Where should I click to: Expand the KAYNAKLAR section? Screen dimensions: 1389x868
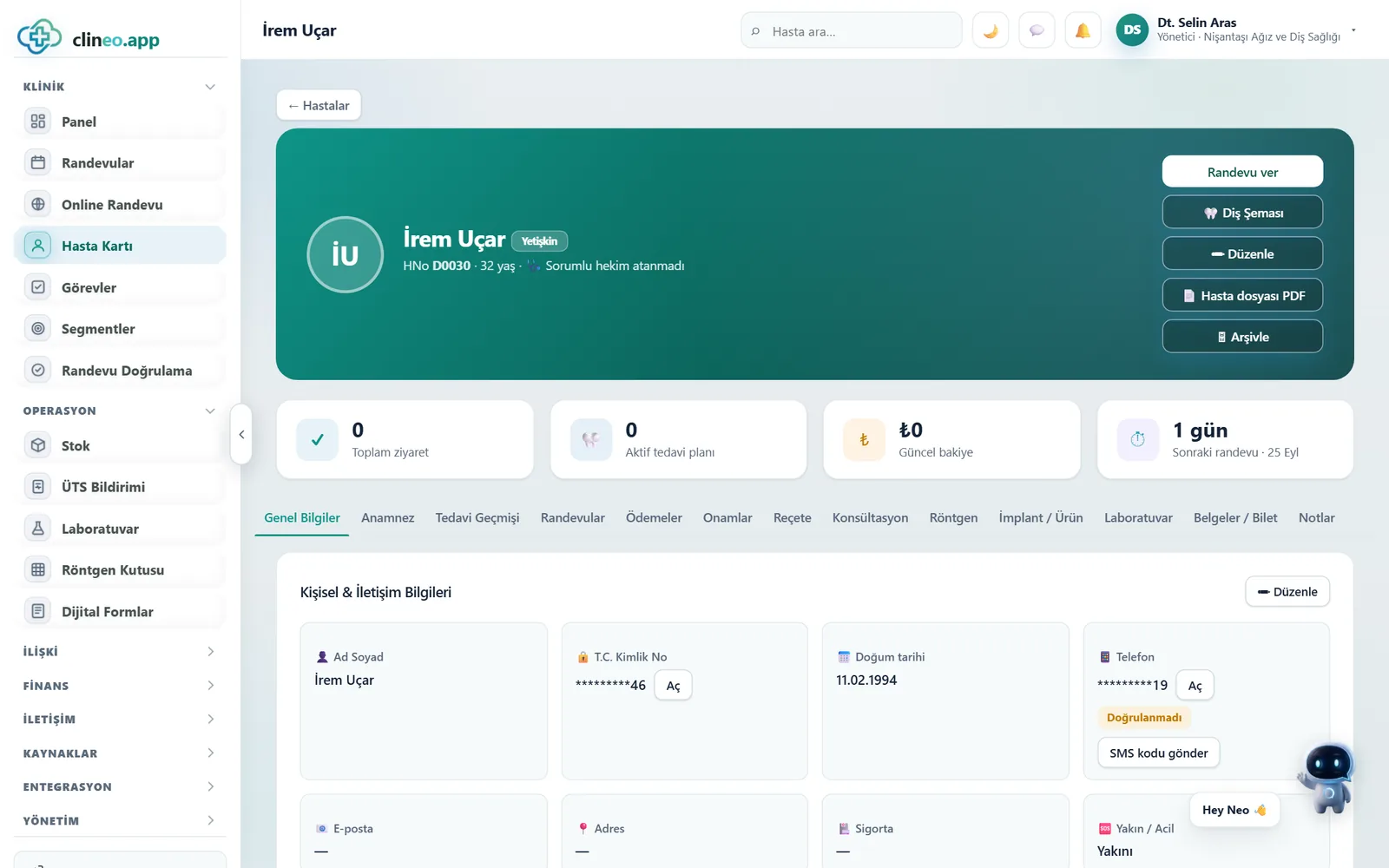[210, 753]
